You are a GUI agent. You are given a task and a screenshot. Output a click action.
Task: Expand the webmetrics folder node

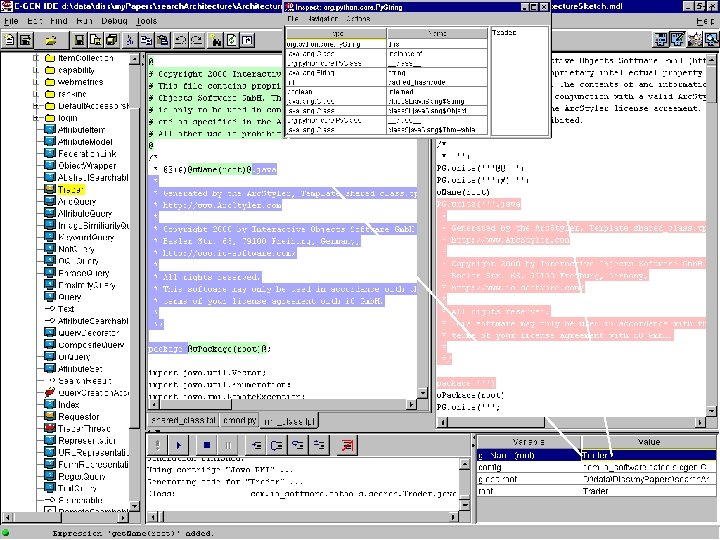[x=34, y=81]
